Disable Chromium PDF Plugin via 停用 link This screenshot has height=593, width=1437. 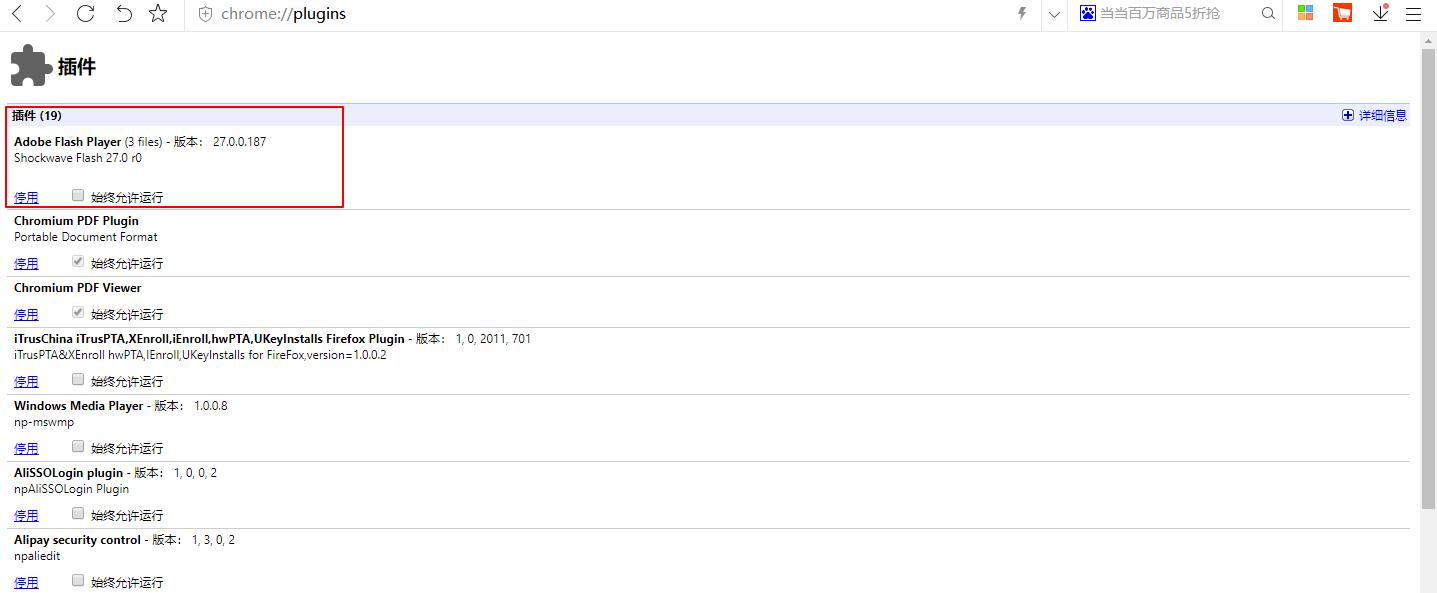click(26, 264)
